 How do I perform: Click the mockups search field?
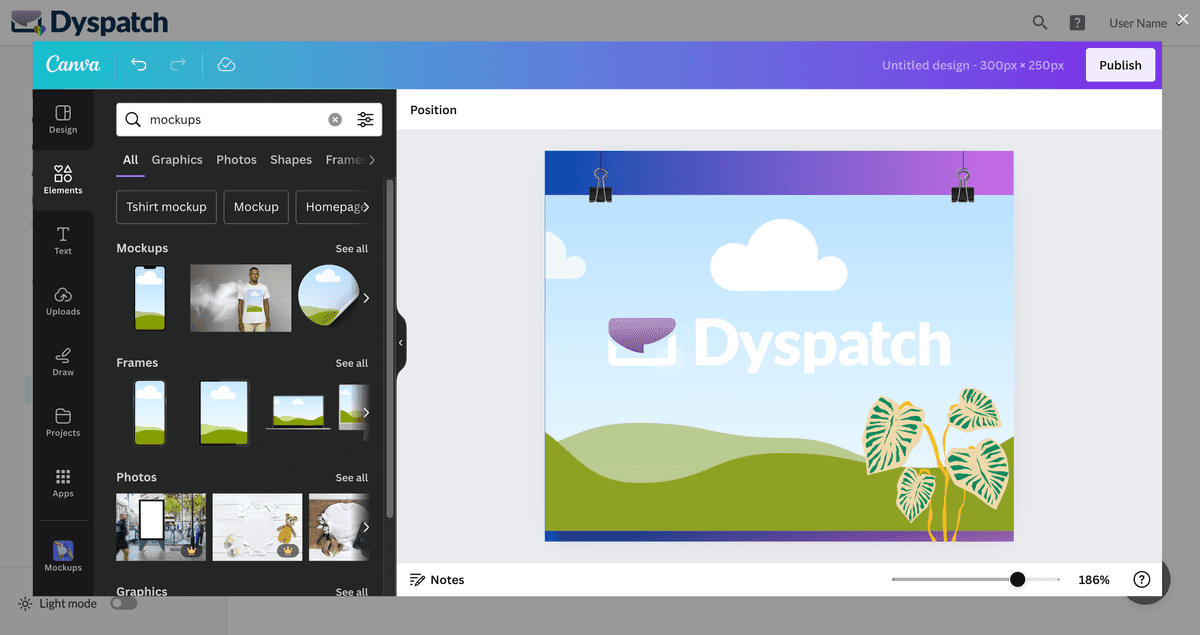pyautogui.click(x=249, y=119)
